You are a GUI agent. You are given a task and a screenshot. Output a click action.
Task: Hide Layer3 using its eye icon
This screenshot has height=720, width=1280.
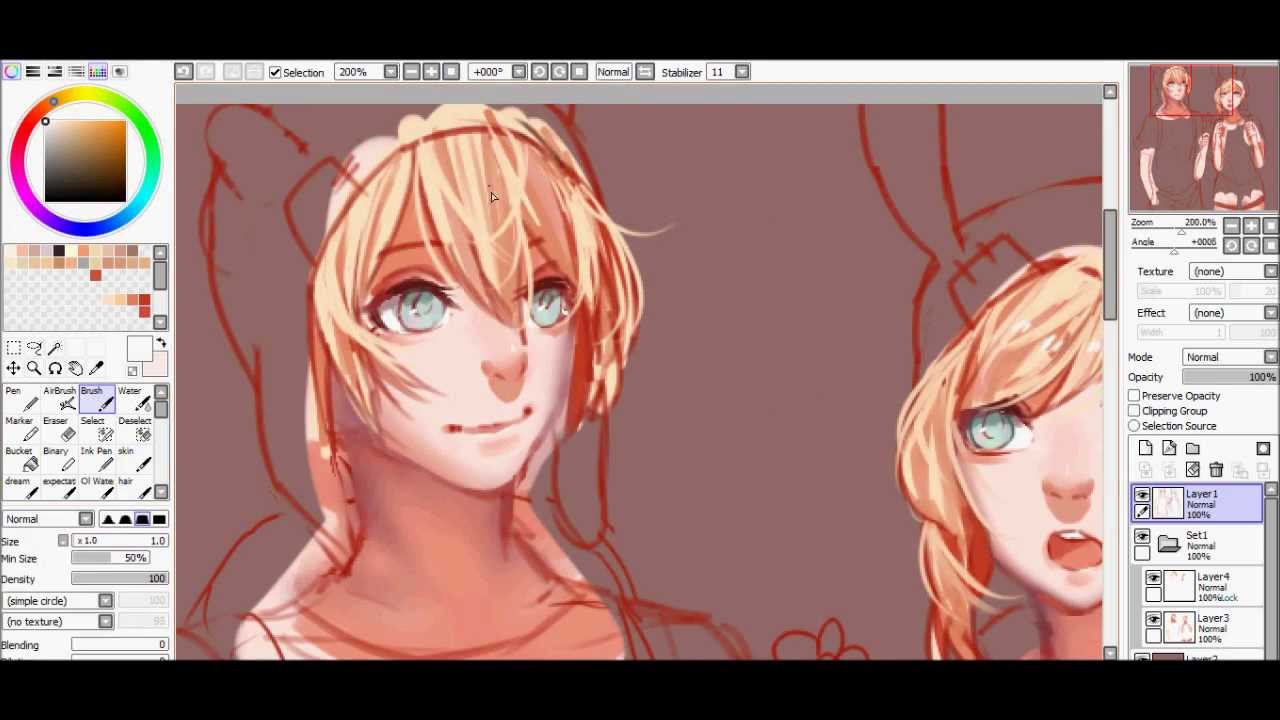1154,620
